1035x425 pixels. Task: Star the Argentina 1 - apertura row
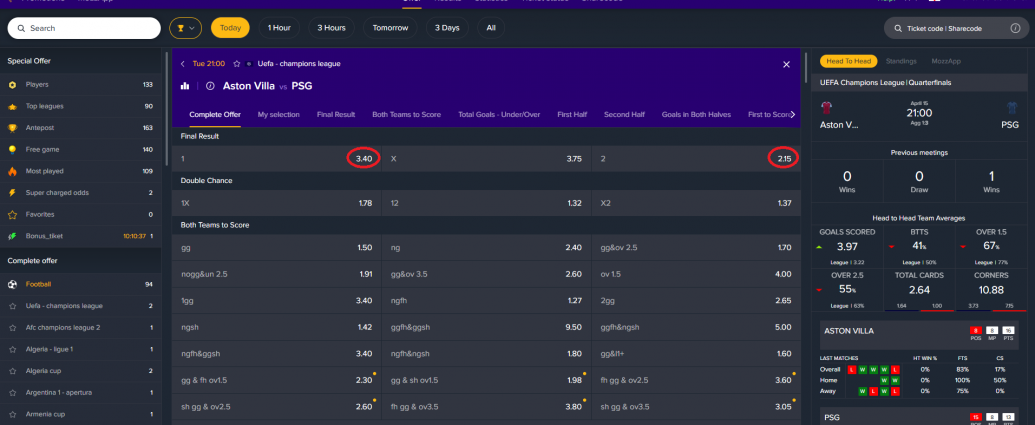12,393
